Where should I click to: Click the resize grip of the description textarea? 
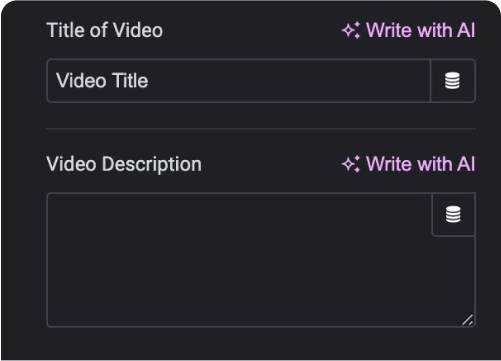(x=468, y=320)
